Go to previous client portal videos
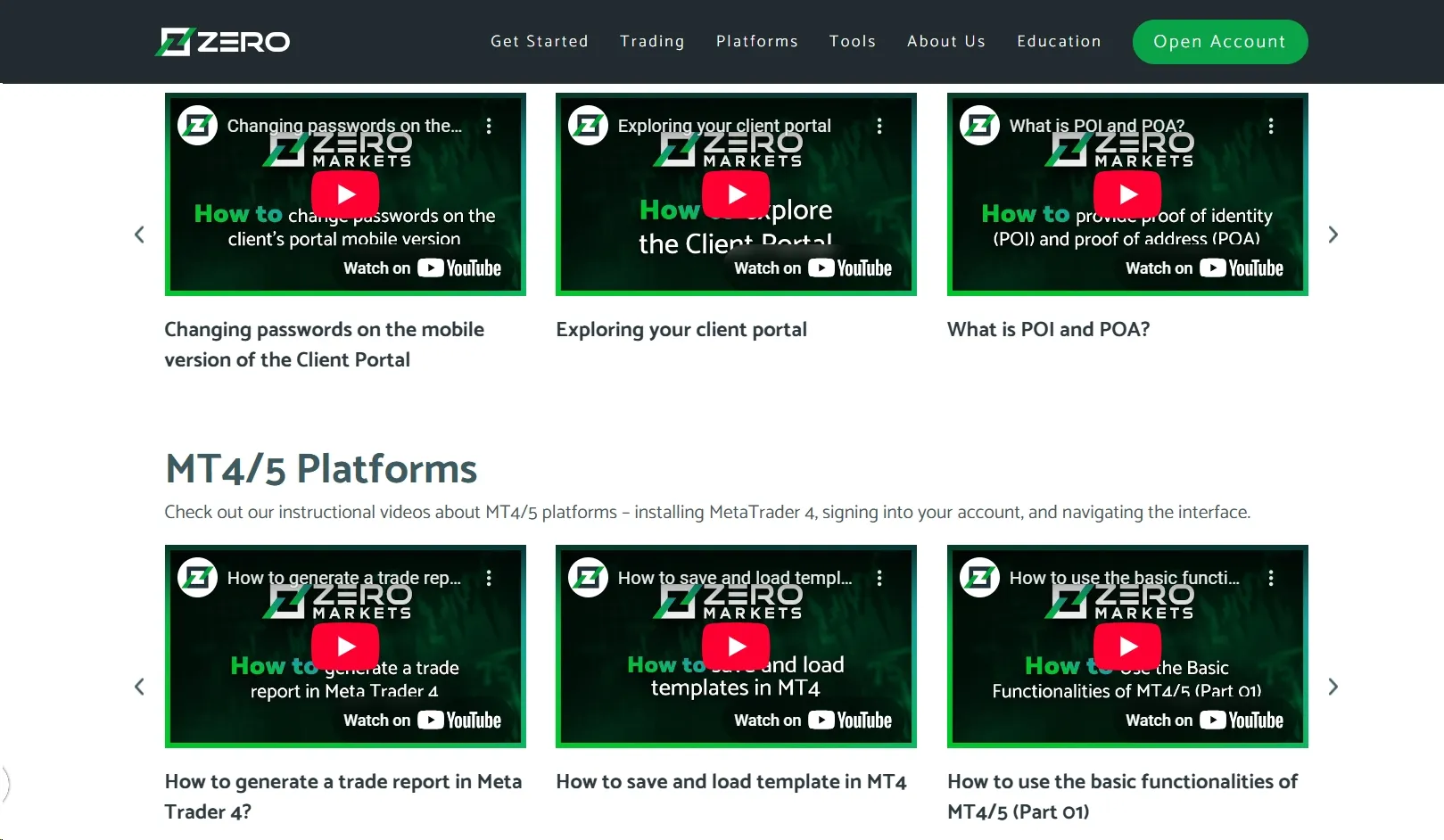This screenshot has height=840, width=1444. pyautogui.click(x=139, y=235)
